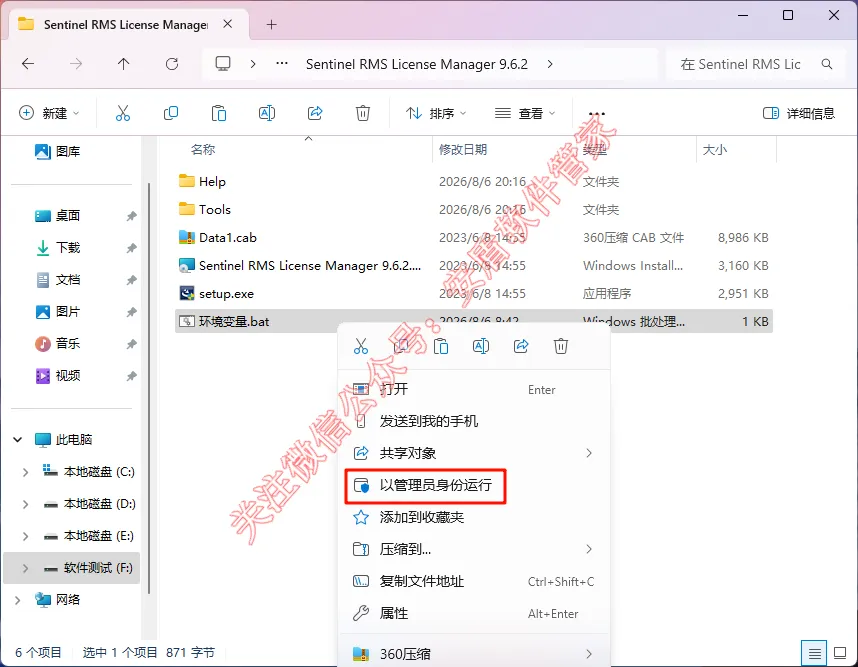
Task: Toggle the Details pane button
Action: [x=799, y=113]
